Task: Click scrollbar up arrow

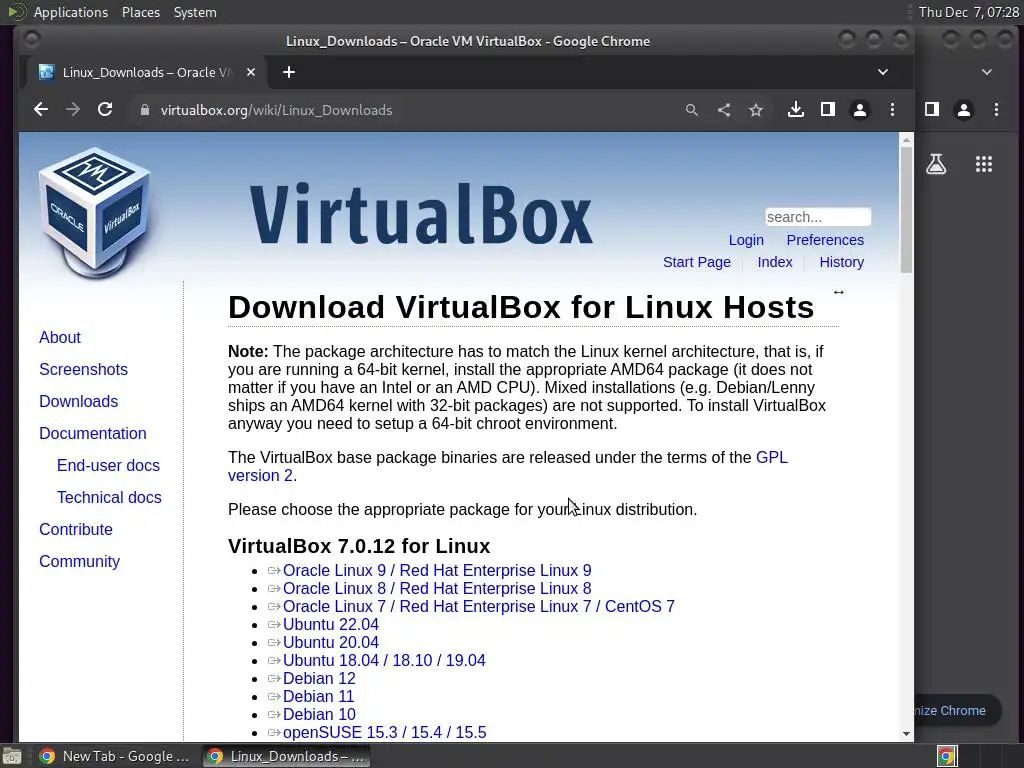Action: click(906, 139)
